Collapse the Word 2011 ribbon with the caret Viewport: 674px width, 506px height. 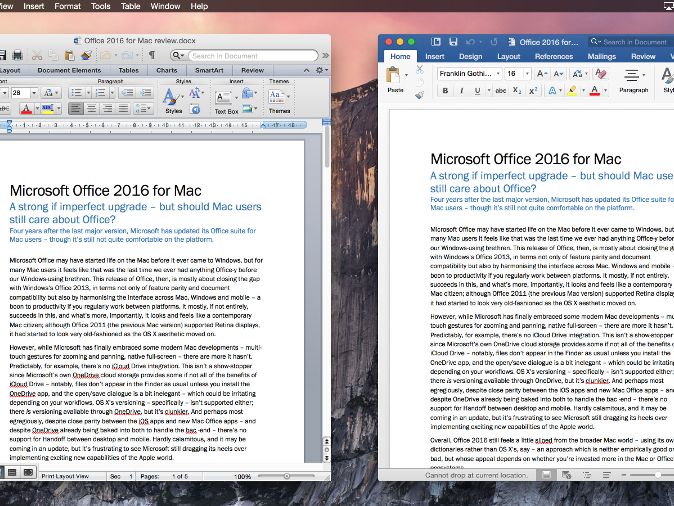(x=306, y=70)
